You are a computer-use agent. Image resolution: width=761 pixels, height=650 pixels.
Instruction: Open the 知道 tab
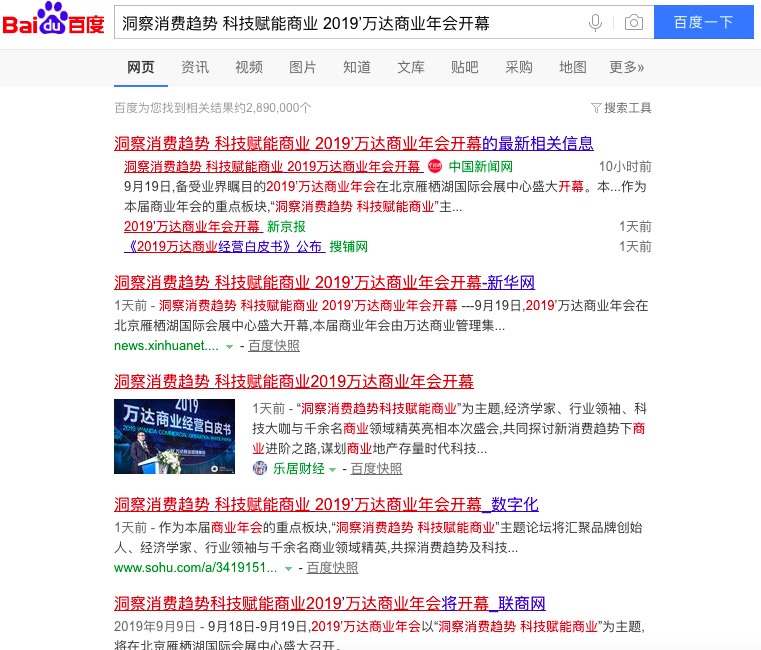357,67
